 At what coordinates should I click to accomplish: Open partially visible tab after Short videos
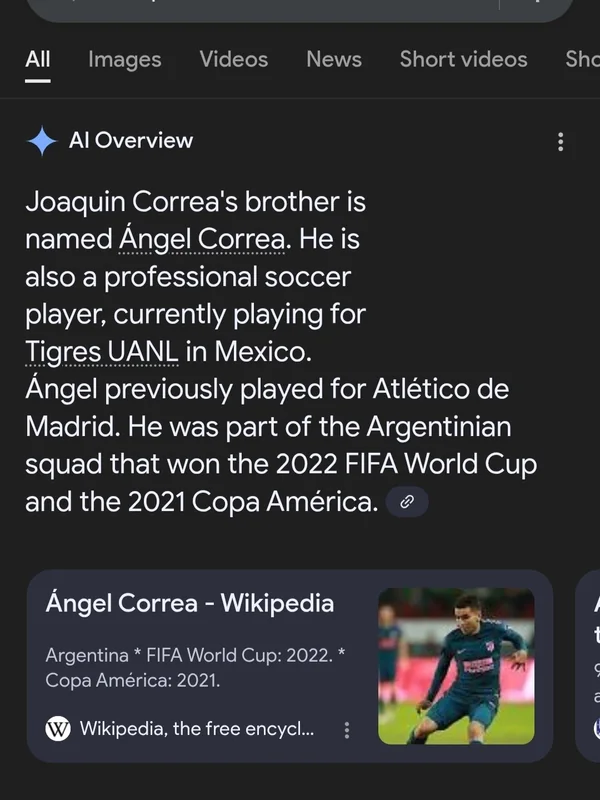583,59
